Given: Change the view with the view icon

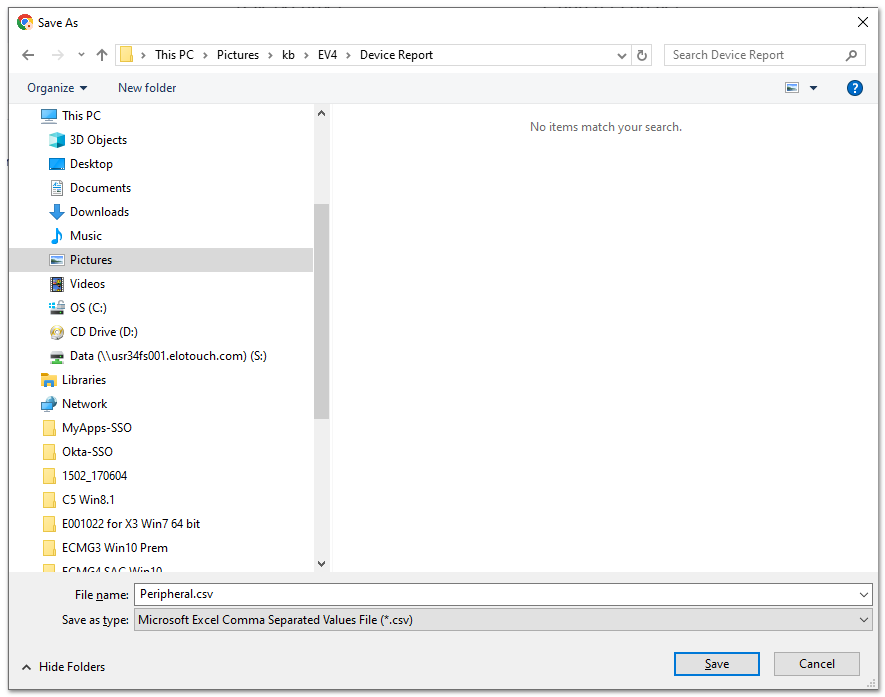Looking at the screenshot, I should click(x=792, y=87).
